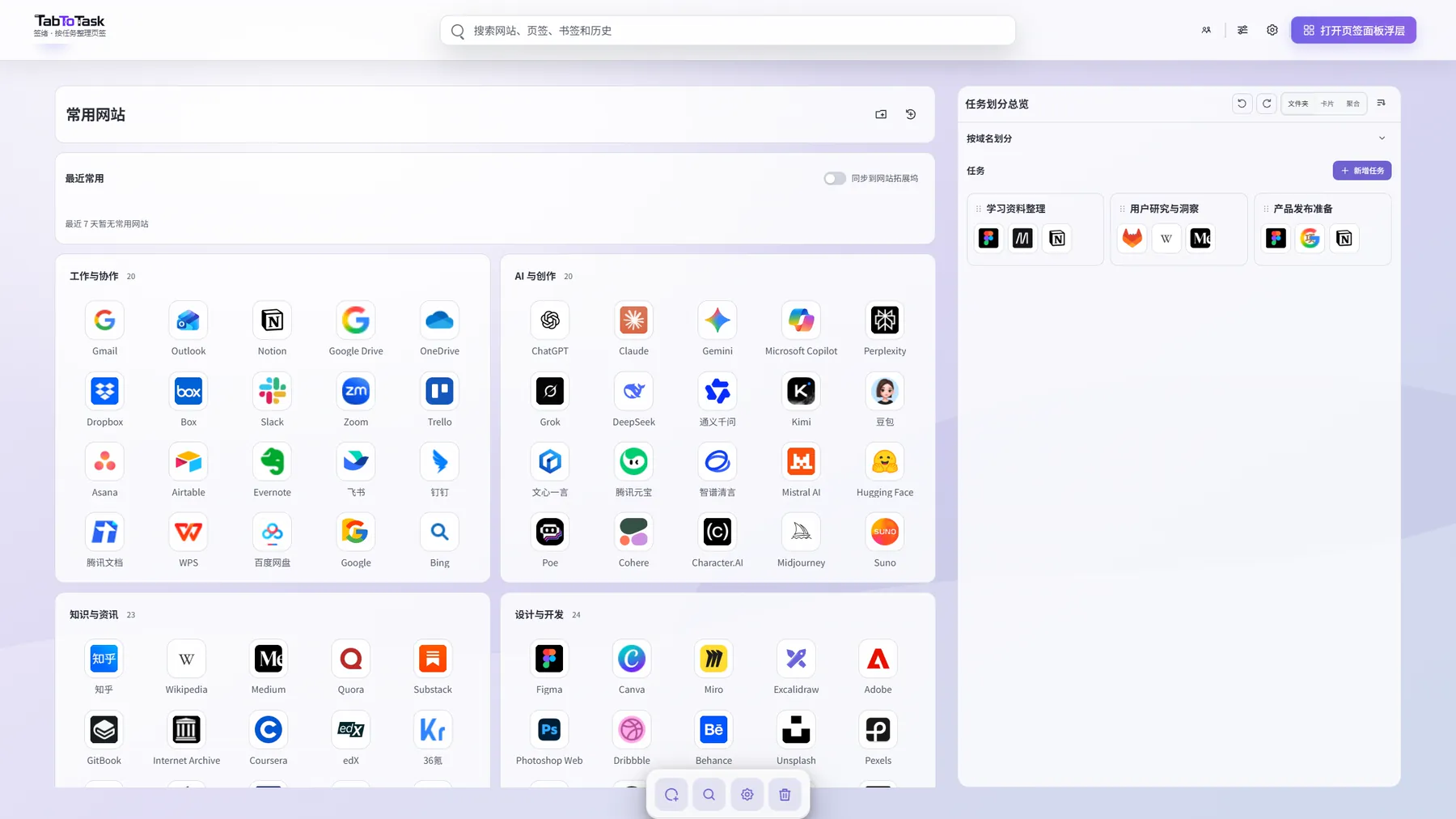Open Microsoft Copilot icon
The height and width of the screenshot is (819, 1456).
pyautogui.click(x=801, y=320)
